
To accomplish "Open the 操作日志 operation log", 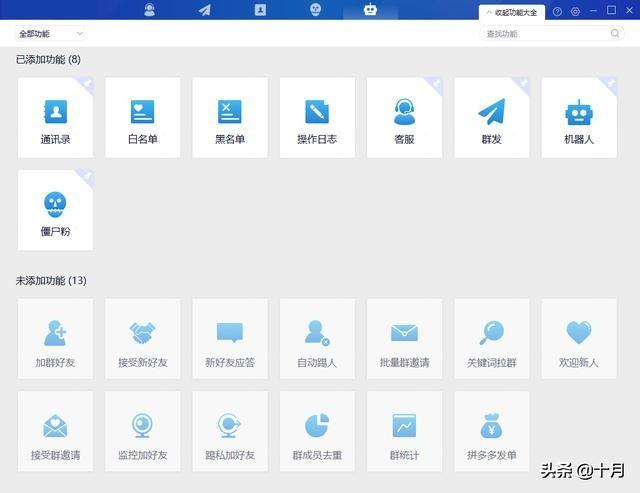I will (x=317, y=118).
